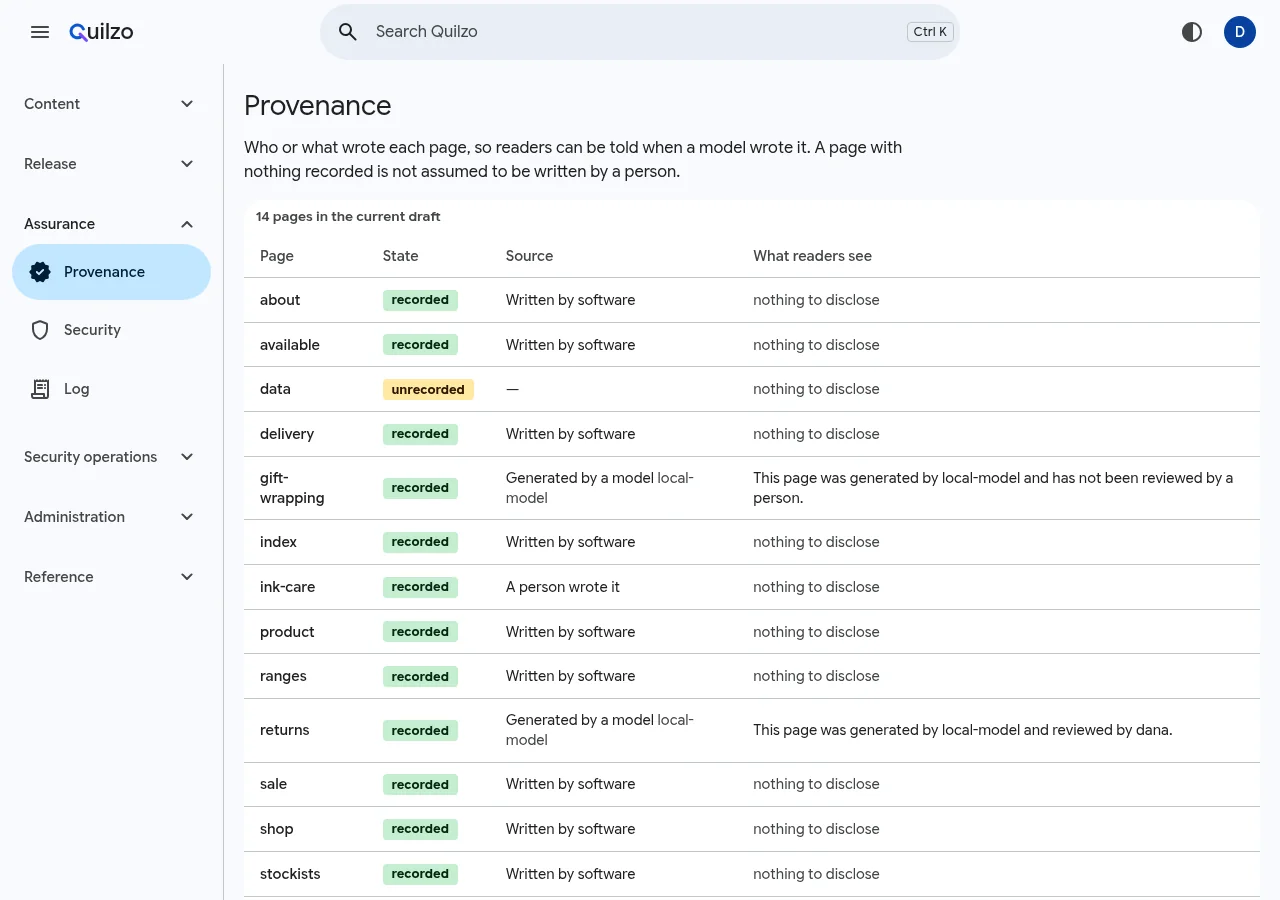The width and height of the screenshot is (1280, 900).
Task: Open the Provenance page in sidebar
Action: point(111,272)
